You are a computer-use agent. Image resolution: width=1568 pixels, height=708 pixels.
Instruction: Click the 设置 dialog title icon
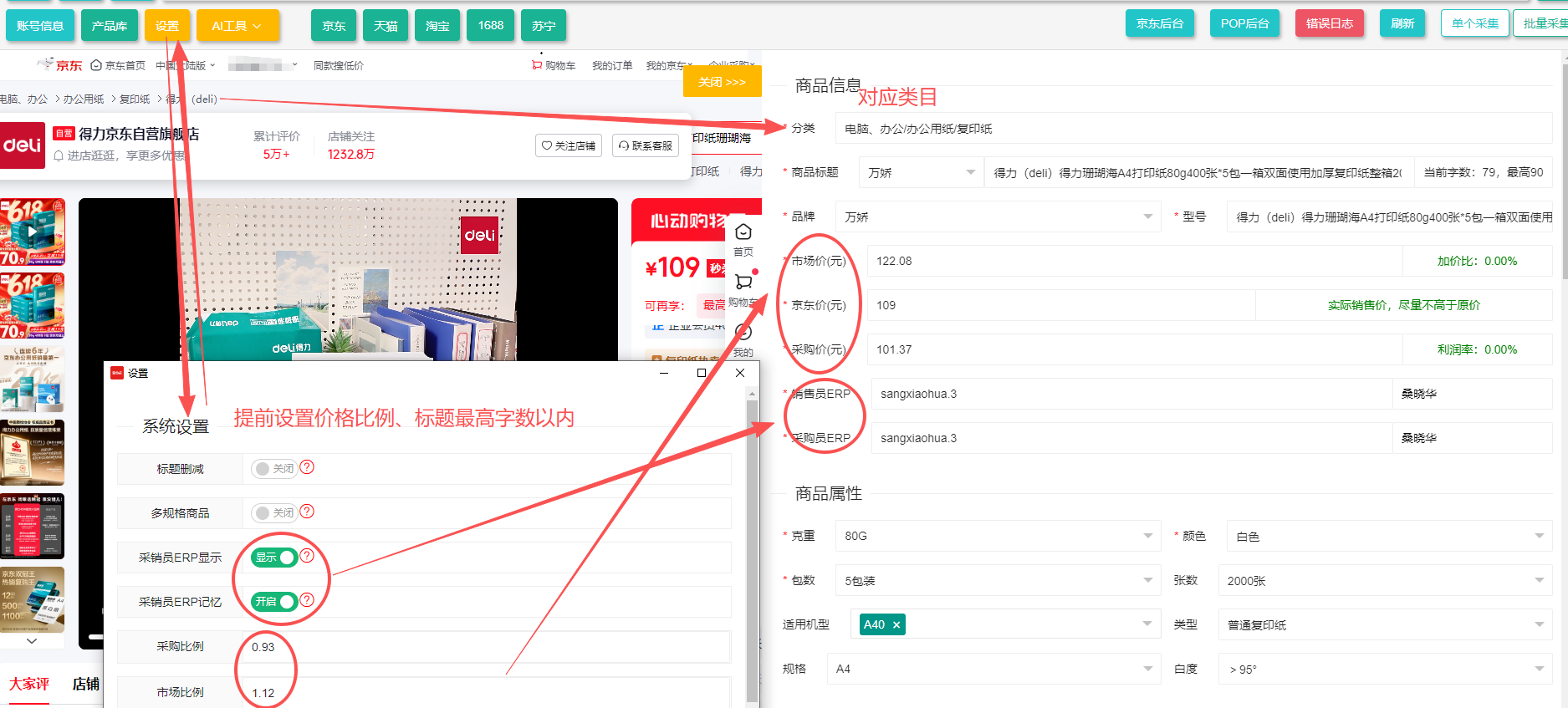click(x=117, y=373)
